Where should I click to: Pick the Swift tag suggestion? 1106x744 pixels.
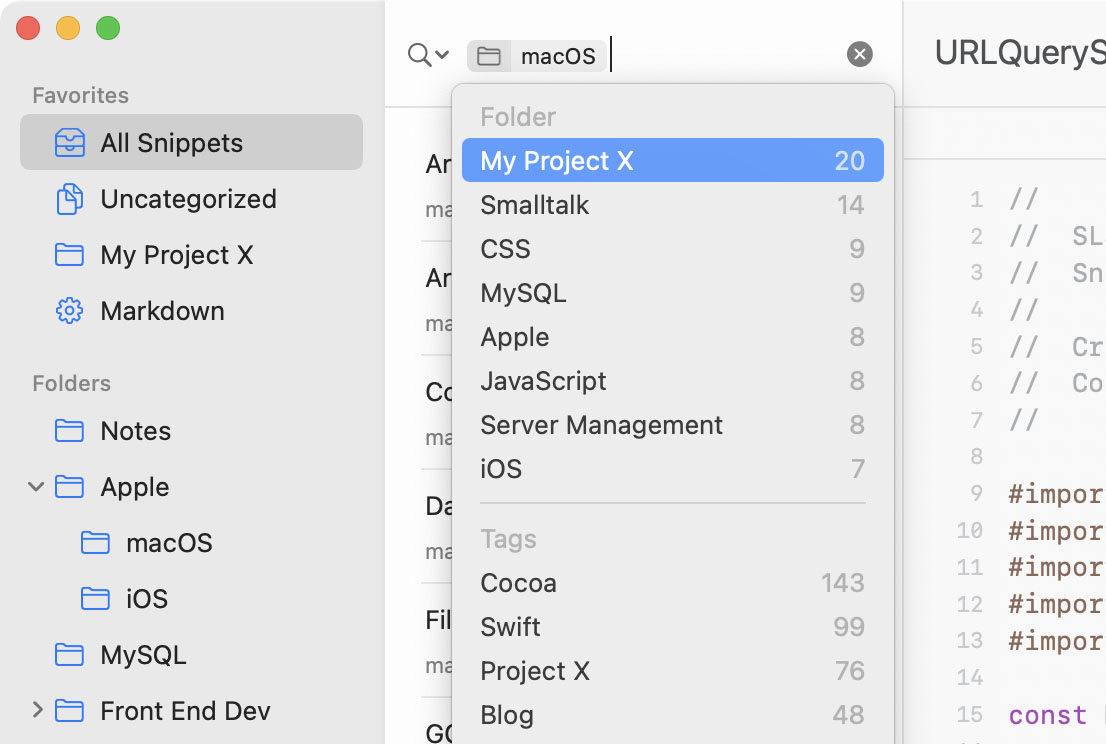click(672, 626)
